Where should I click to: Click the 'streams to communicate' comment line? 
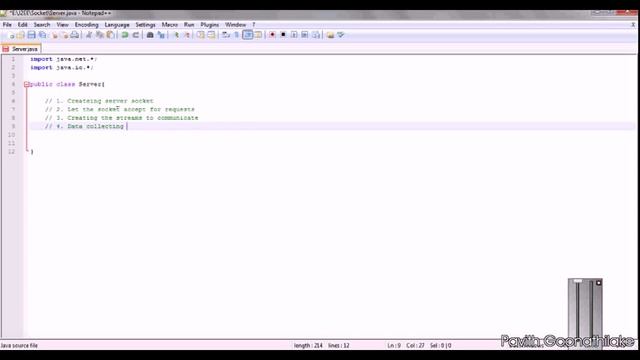(x=122, y=118)
